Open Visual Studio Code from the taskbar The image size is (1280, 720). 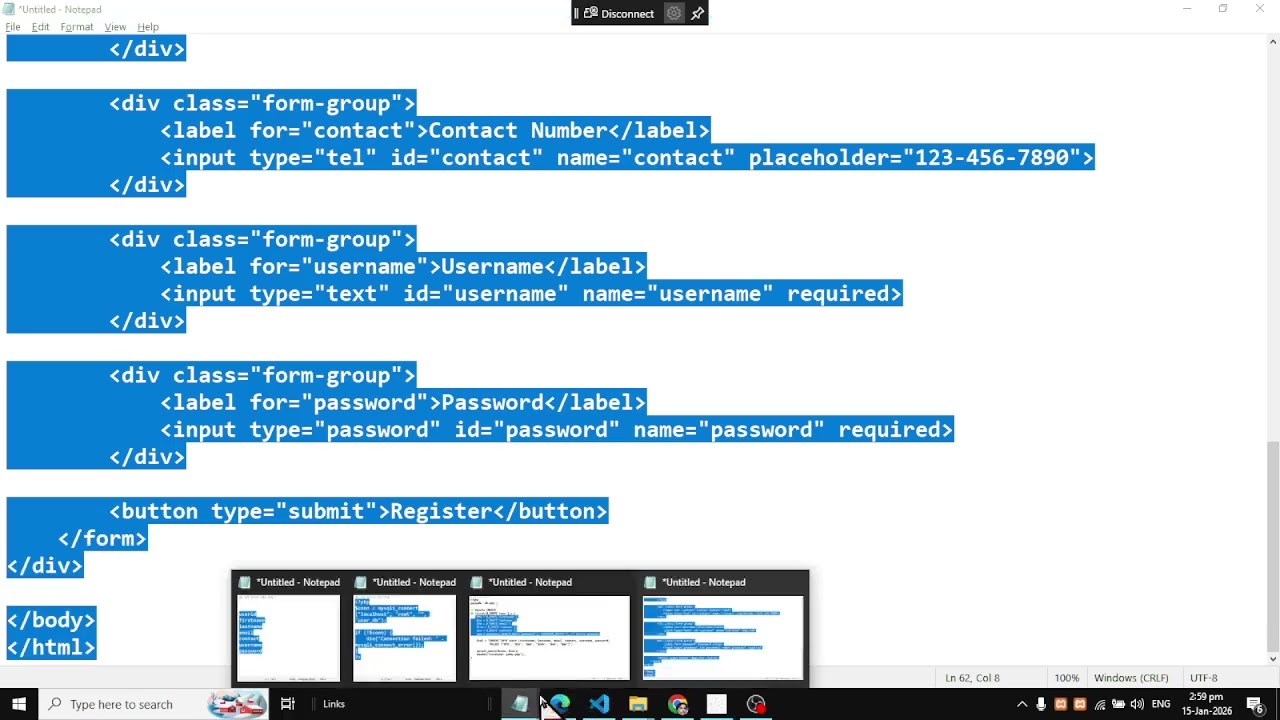coord(599,704)
